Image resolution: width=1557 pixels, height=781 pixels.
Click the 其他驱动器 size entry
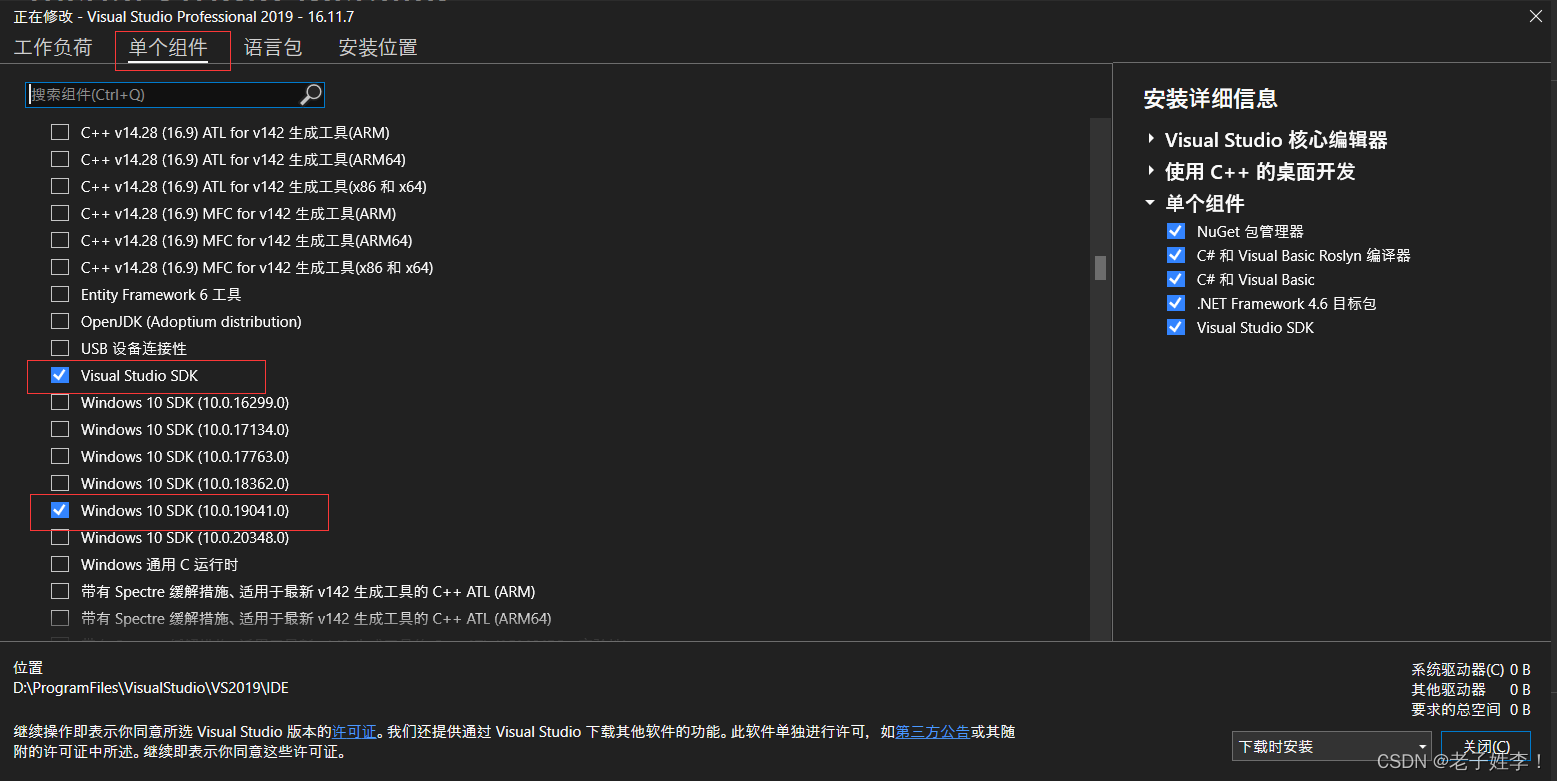(1470, 689)
